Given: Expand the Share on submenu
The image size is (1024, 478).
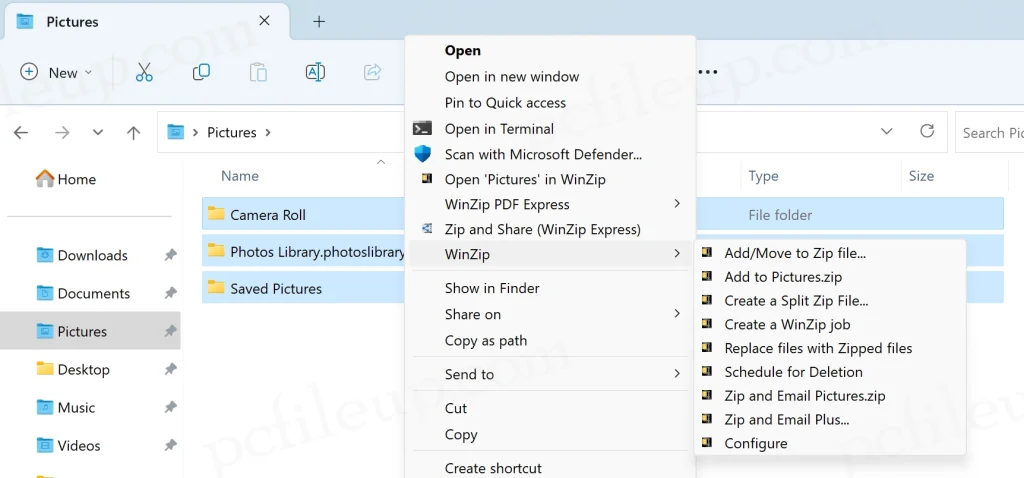Looking at the screenshot, I should 677,313.
